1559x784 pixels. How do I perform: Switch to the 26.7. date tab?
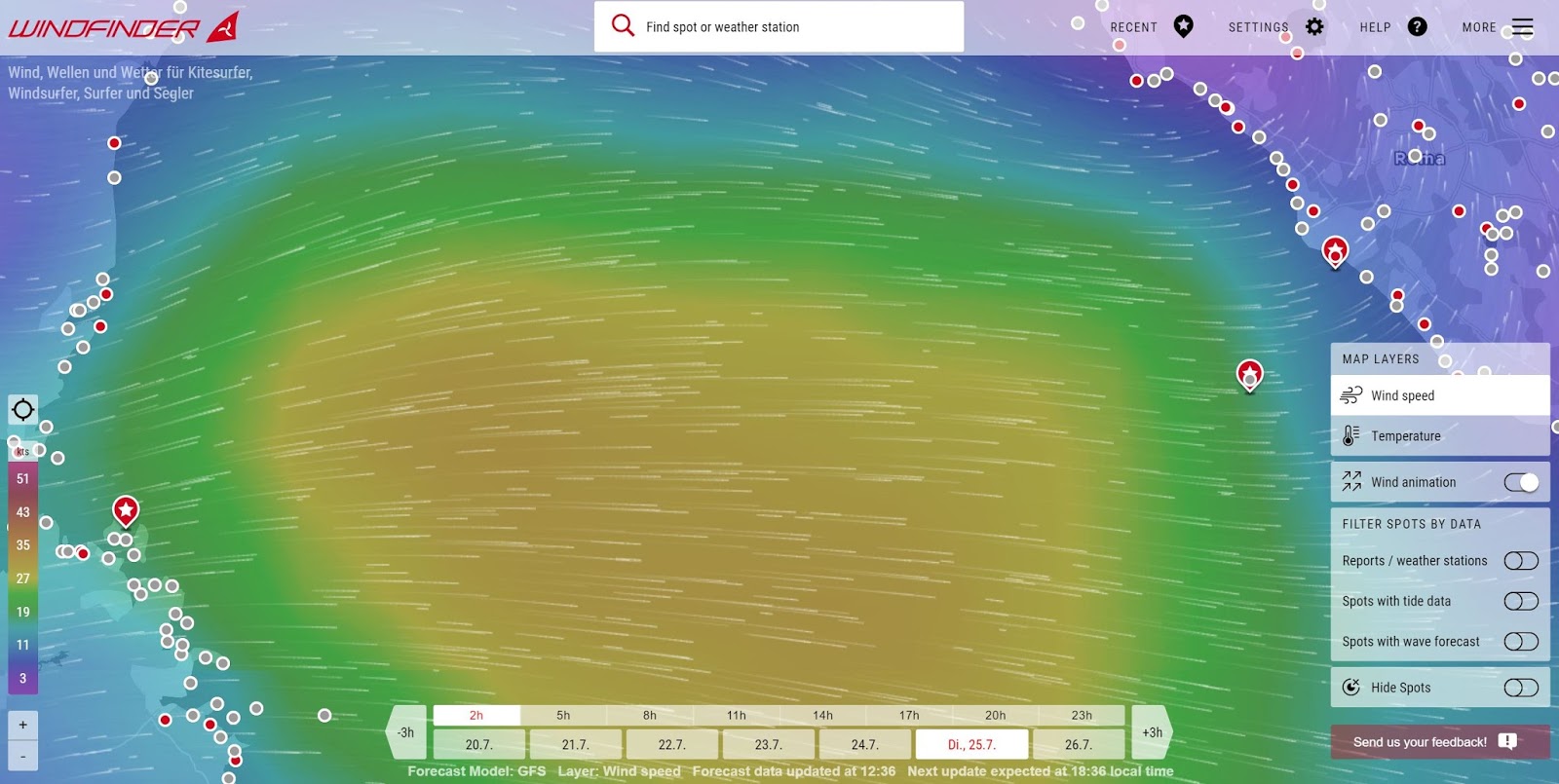(1079, 744)
